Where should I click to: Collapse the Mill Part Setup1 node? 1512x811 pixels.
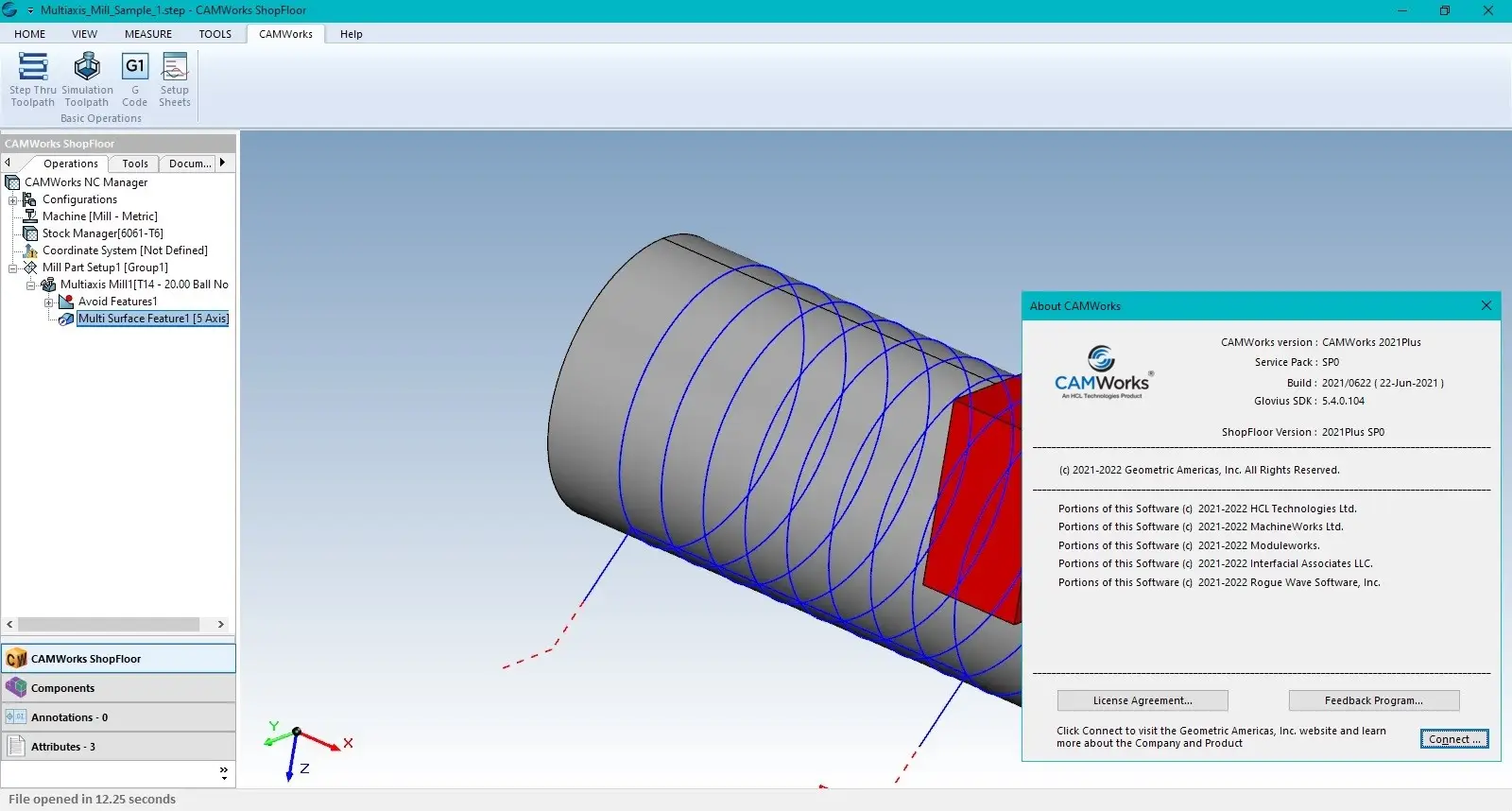click(13, 268)
